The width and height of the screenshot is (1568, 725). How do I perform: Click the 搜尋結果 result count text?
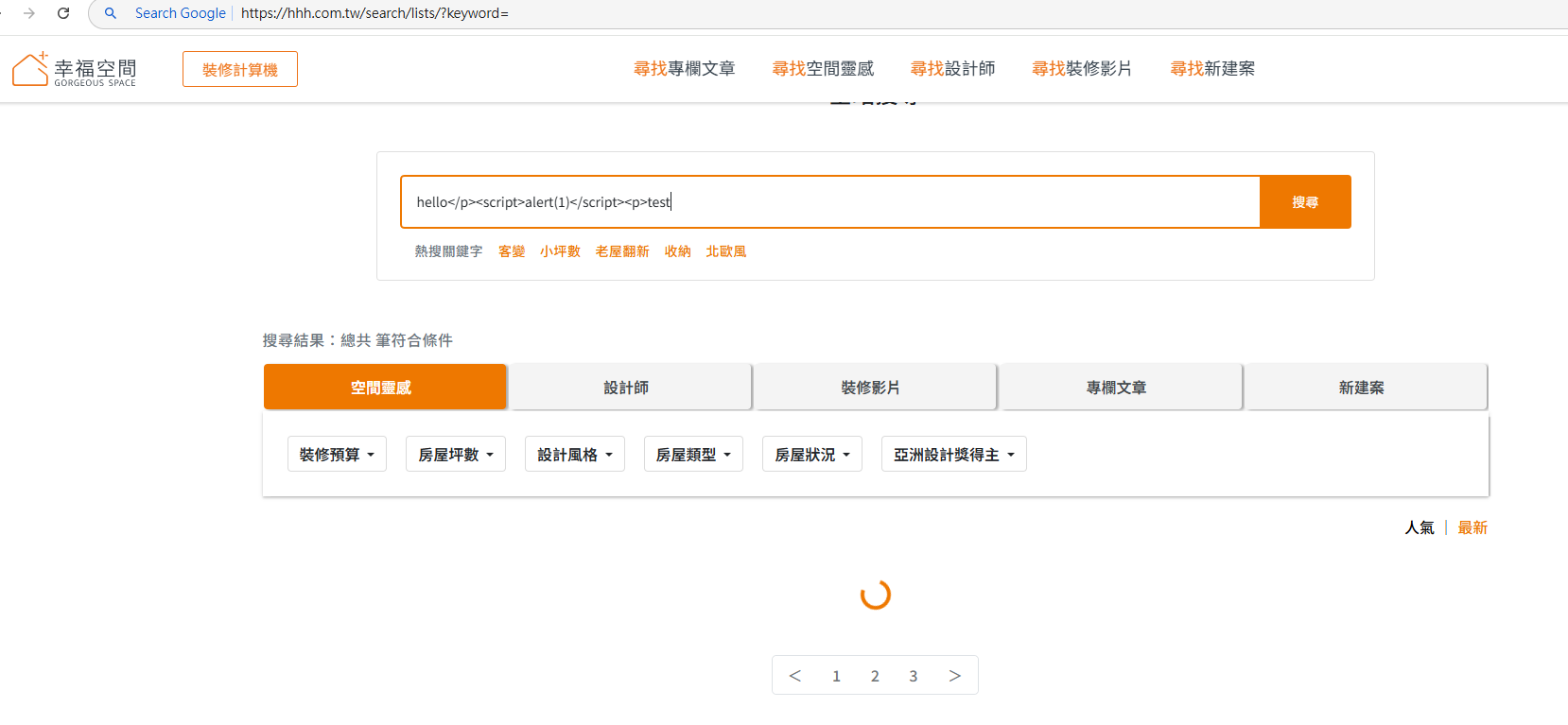click(x=357, y=340)
